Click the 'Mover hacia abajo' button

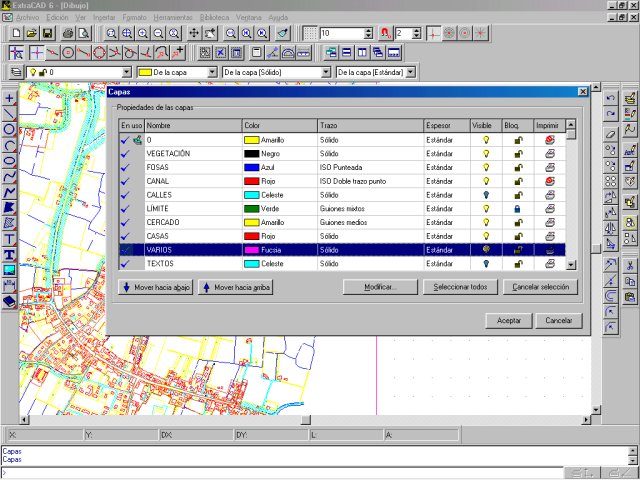coord(156,287)
